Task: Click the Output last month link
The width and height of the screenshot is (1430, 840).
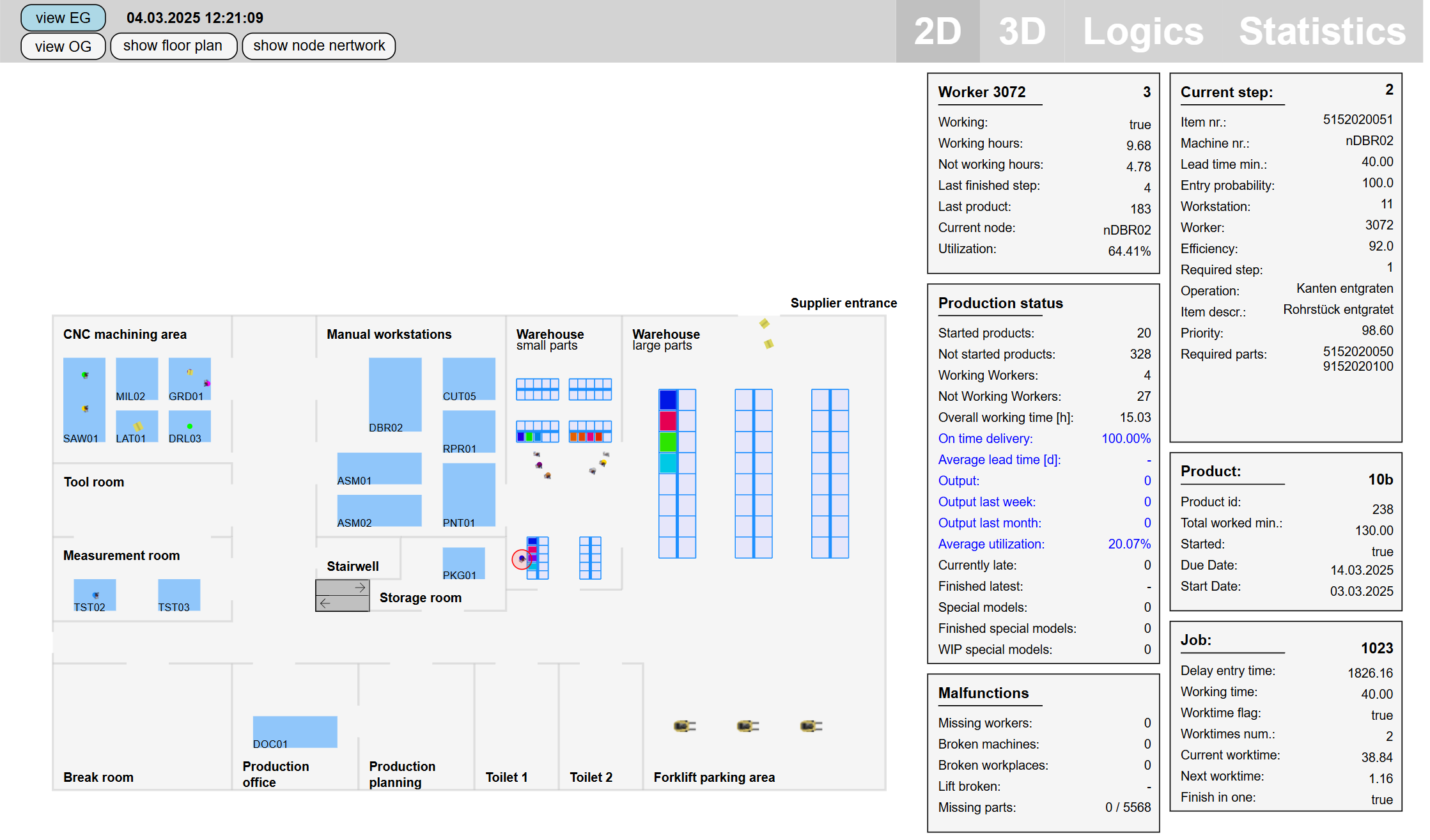Action: (x=990, y=523)
